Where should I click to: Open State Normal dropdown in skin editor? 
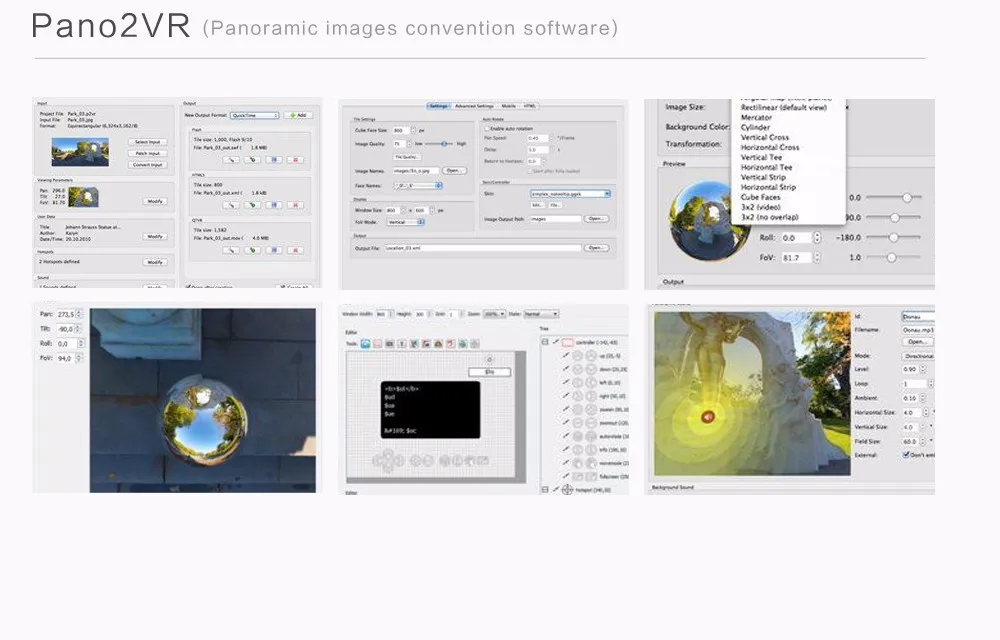pyautogui.click(x=541, y=314)
